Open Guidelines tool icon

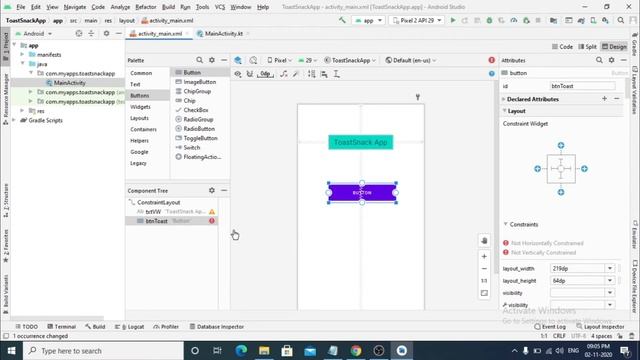tap(336, 74)
